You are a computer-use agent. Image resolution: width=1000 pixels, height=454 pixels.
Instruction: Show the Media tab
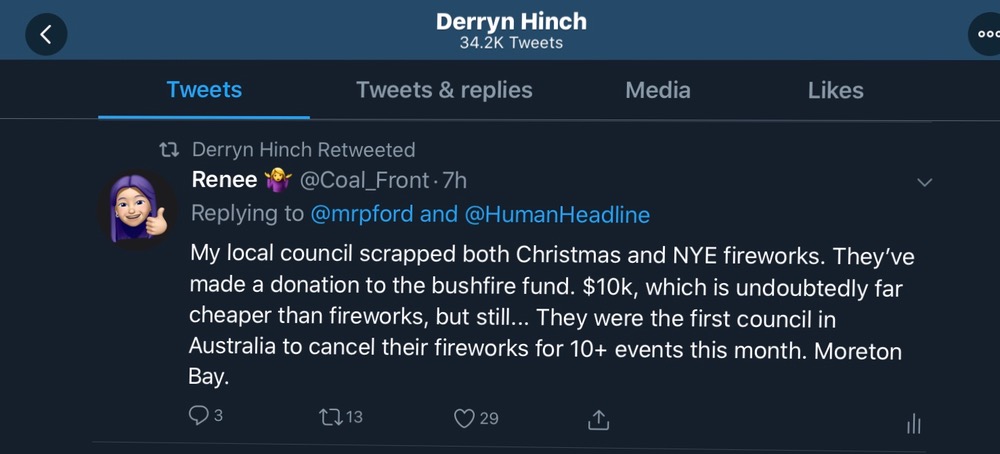coord(658,90)
